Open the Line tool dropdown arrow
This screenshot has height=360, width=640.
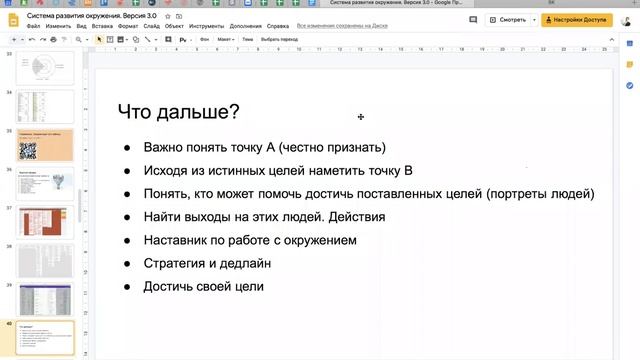pos(156,40)
